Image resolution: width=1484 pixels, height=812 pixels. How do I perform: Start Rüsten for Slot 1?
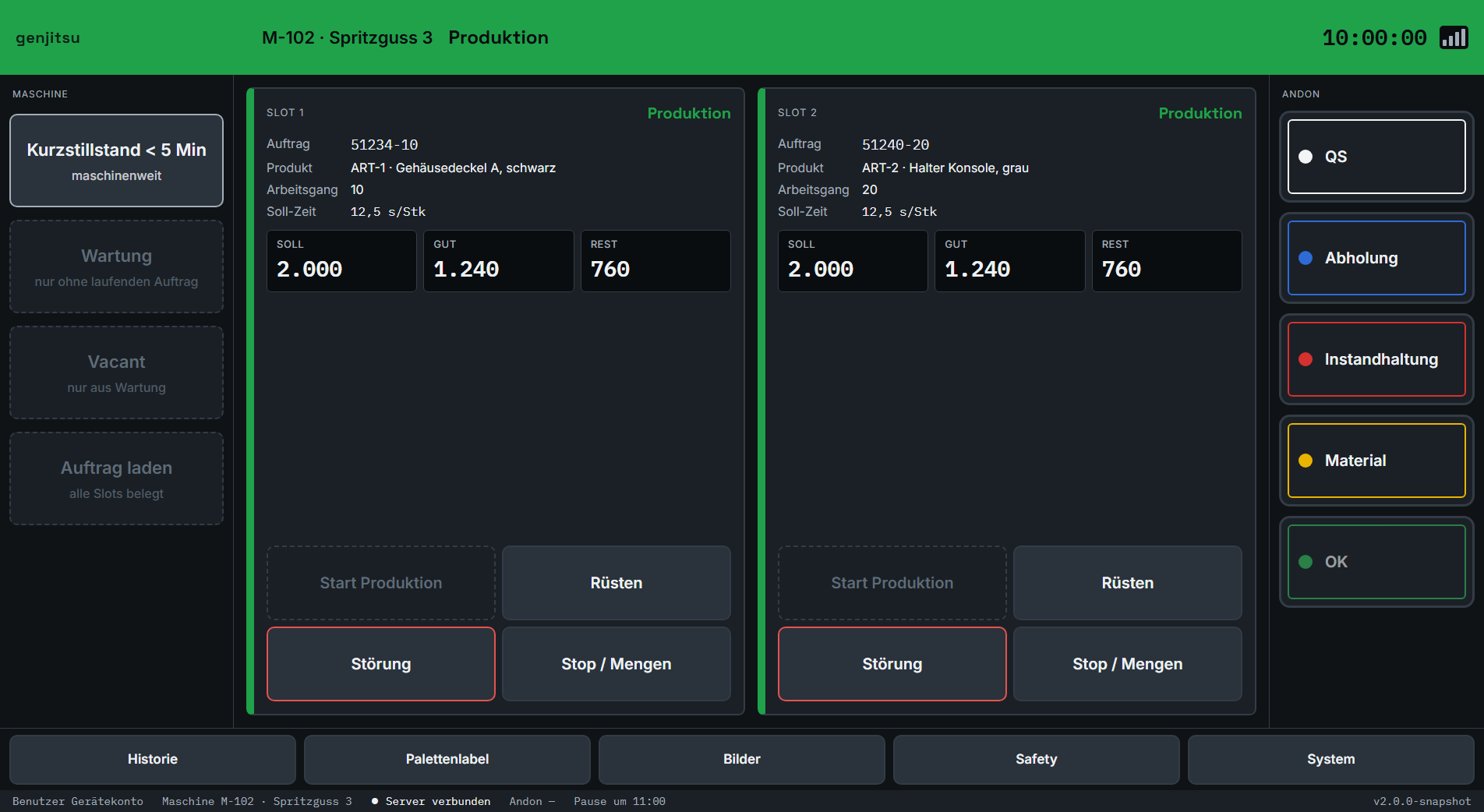click(x=617, y=583)
